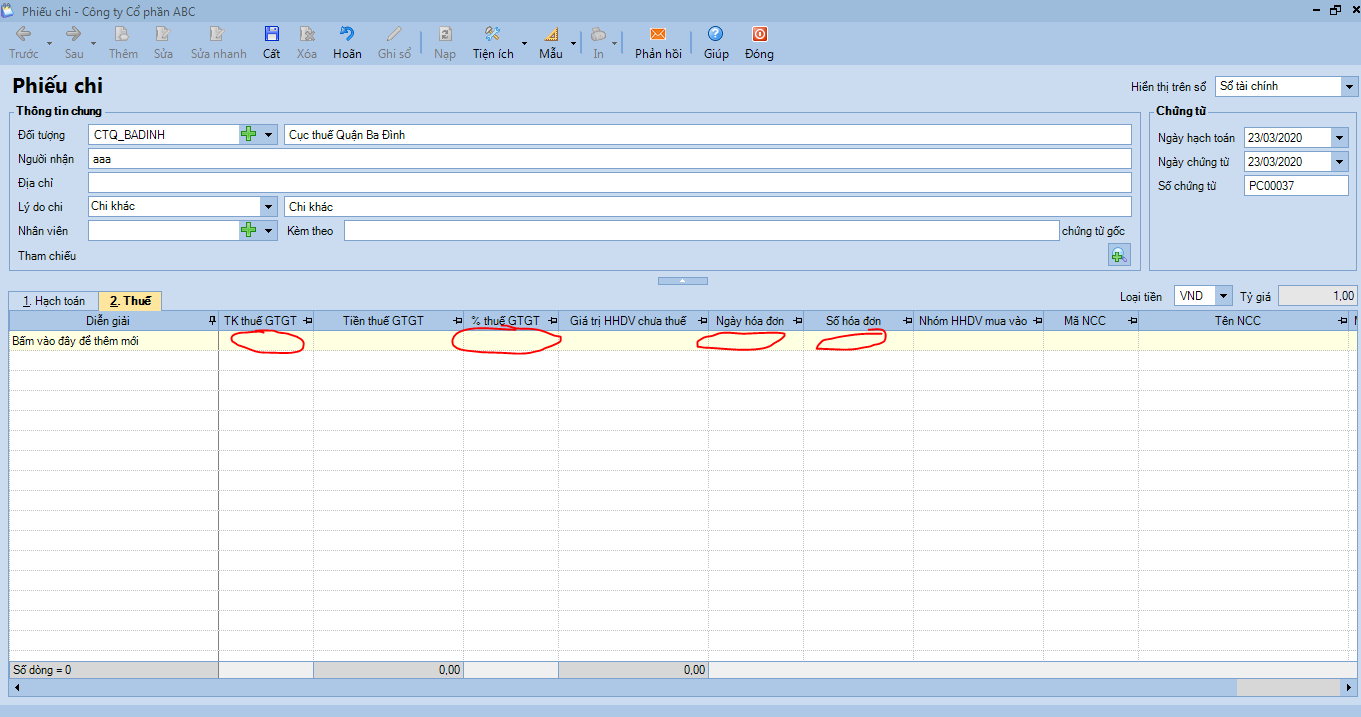Switch to the 1. Hạch toán tab

click(x=53, y=301)
